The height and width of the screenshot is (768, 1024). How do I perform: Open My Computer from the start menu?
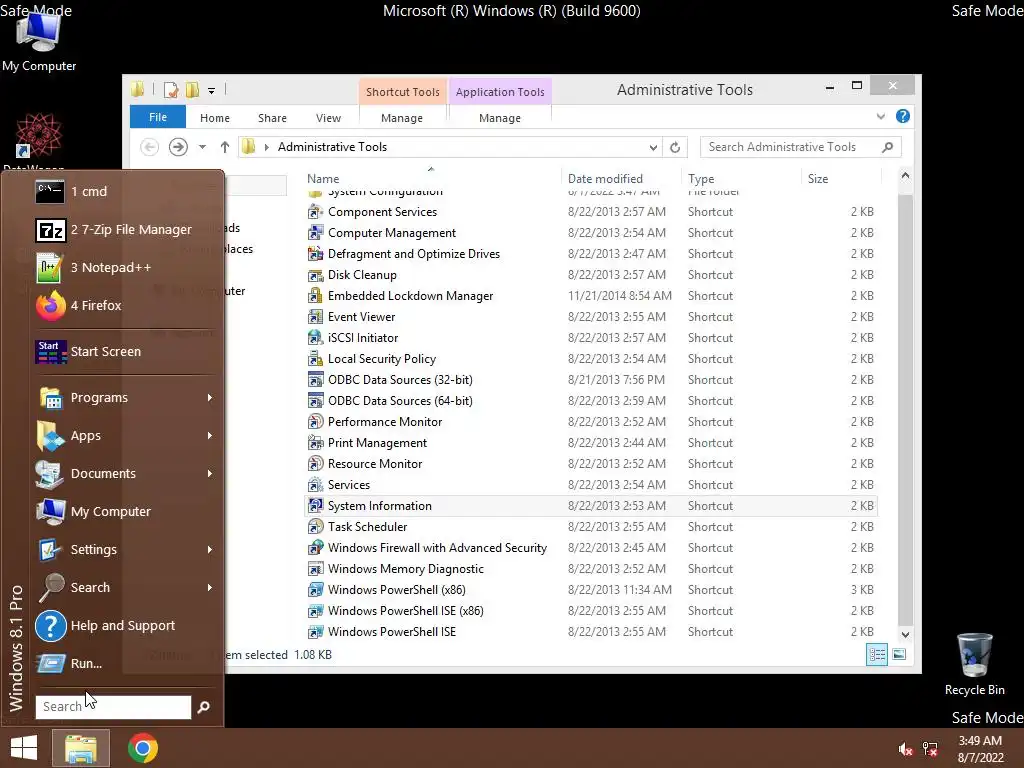[x=124, y=511]
